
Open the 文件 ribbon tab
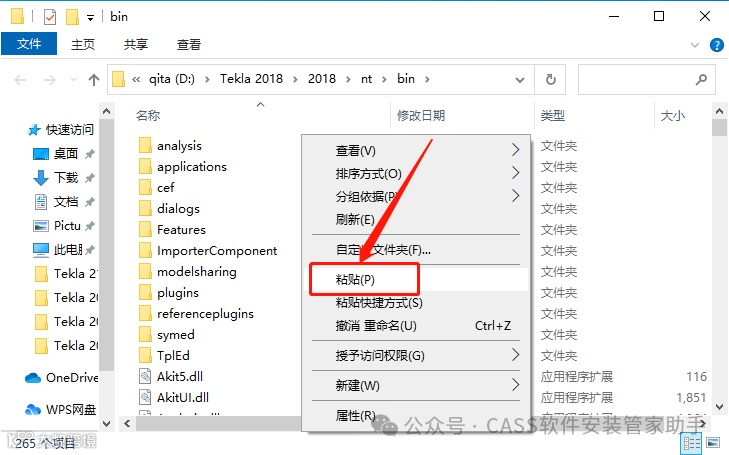[29, 44]
